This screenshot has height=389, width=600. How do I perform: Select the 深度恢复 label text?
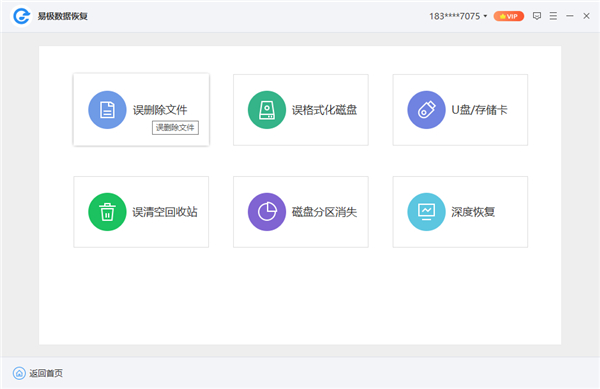tap(473, 212)
